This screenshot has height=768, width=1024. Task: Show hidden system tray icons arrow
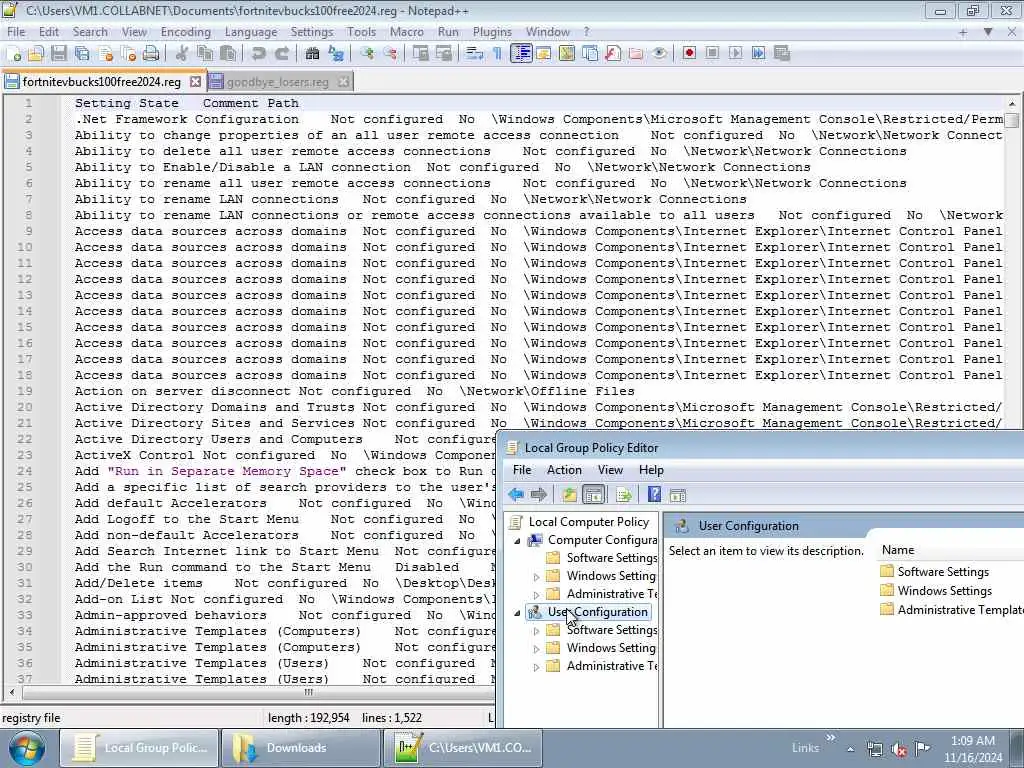[x=850, y=748]
